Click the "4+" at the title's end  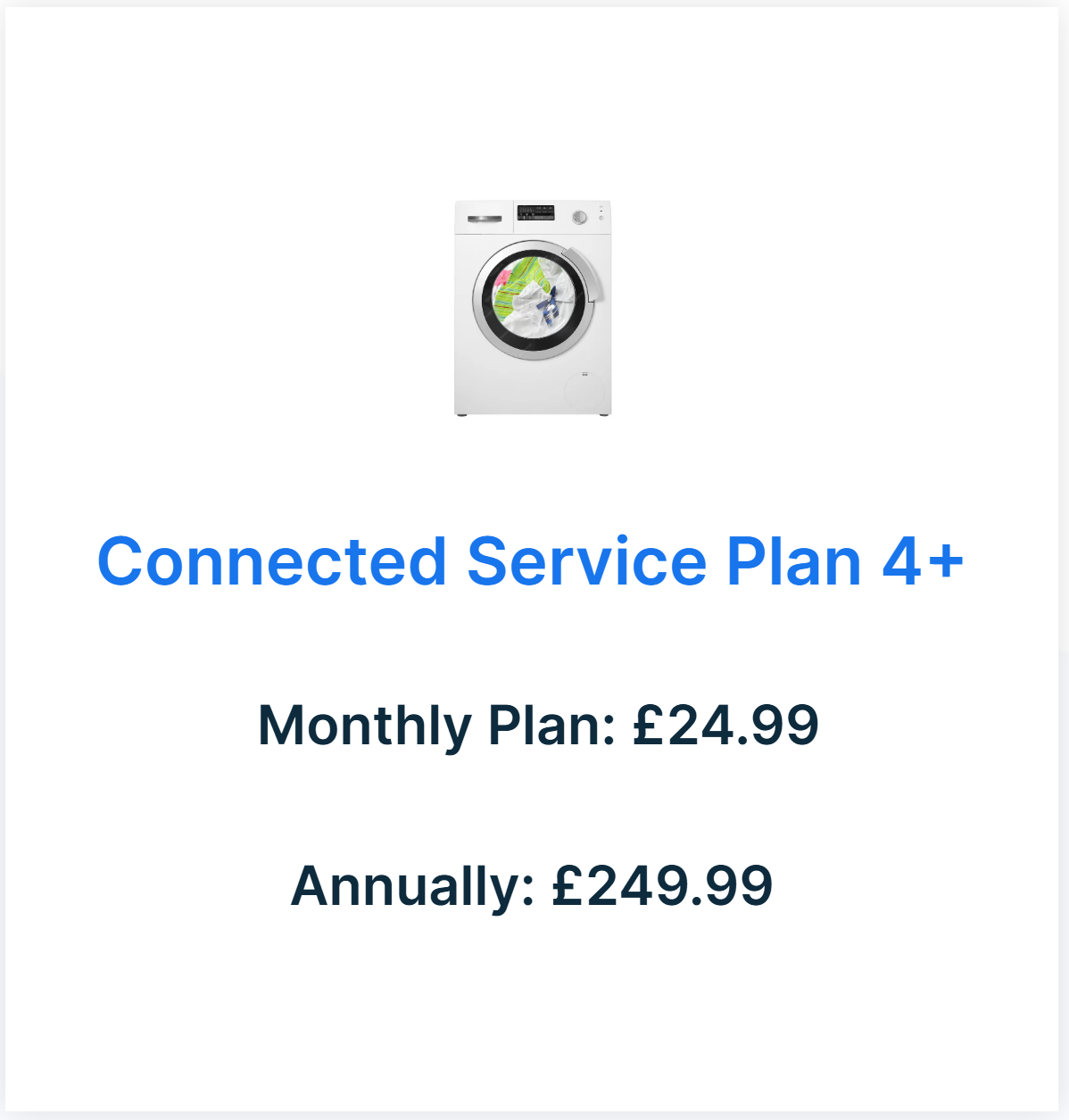point(923,562)
